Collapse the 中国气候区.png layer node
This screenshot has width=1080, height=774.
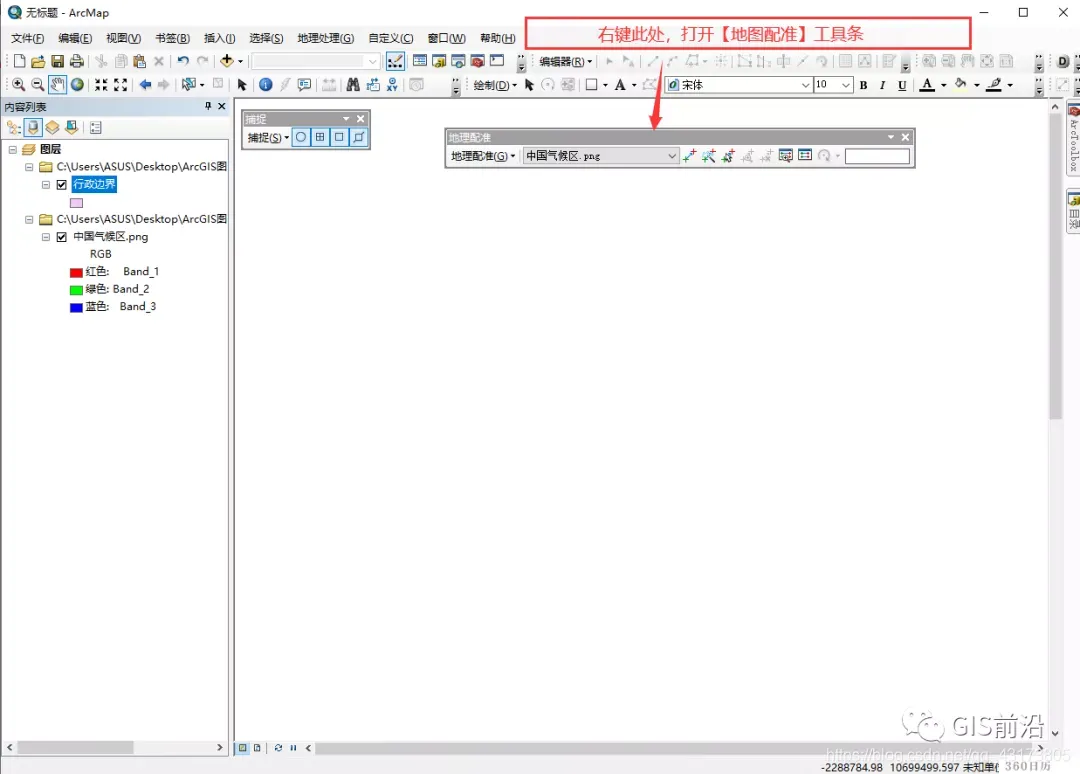point(45,237)
